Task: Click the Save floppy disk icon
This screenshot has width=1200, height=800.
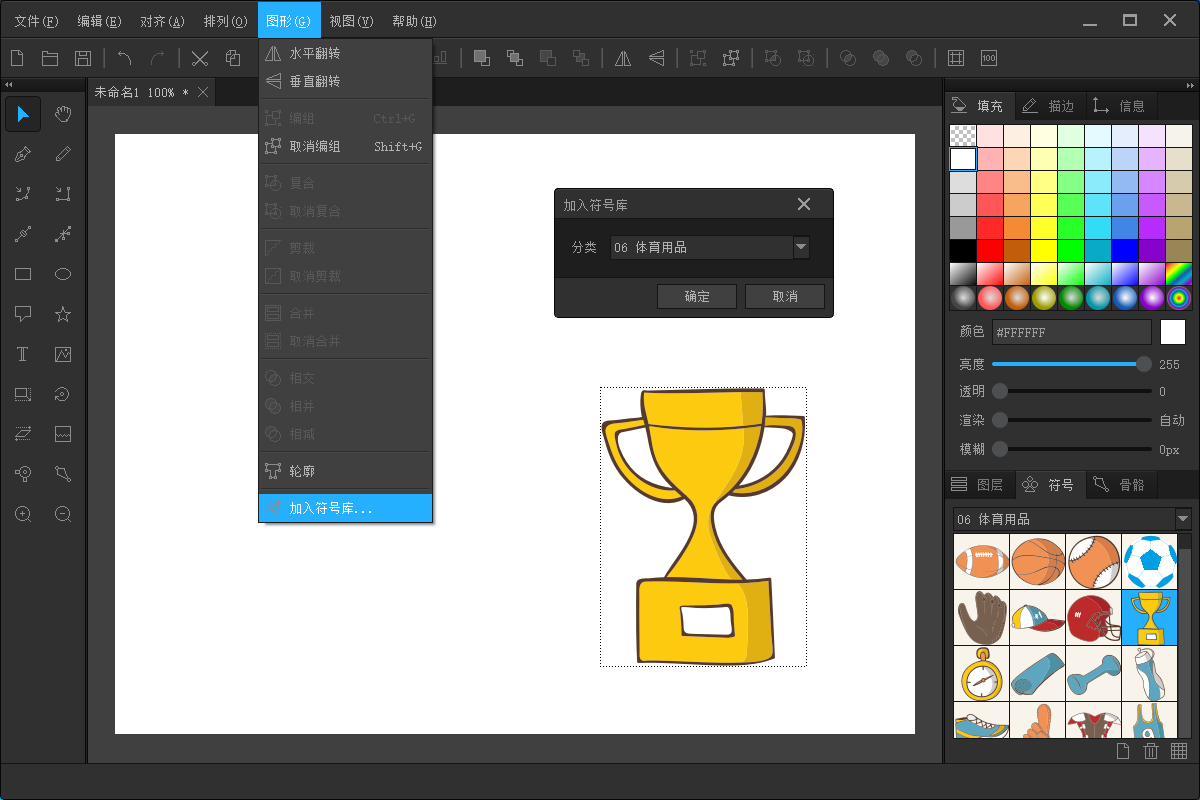Action: [83, 58]
